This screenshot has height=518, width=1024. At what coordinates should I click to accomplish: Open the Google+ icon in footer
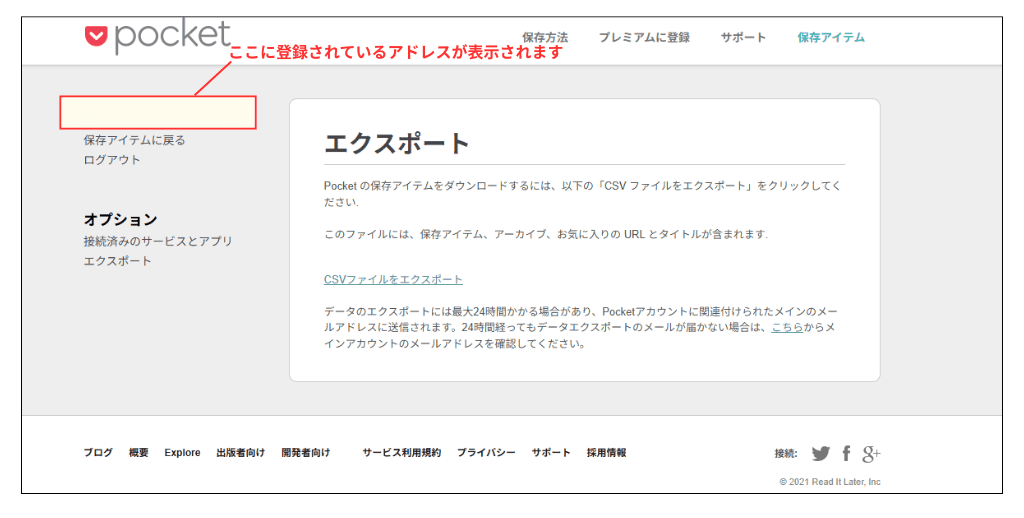[871, 454]
